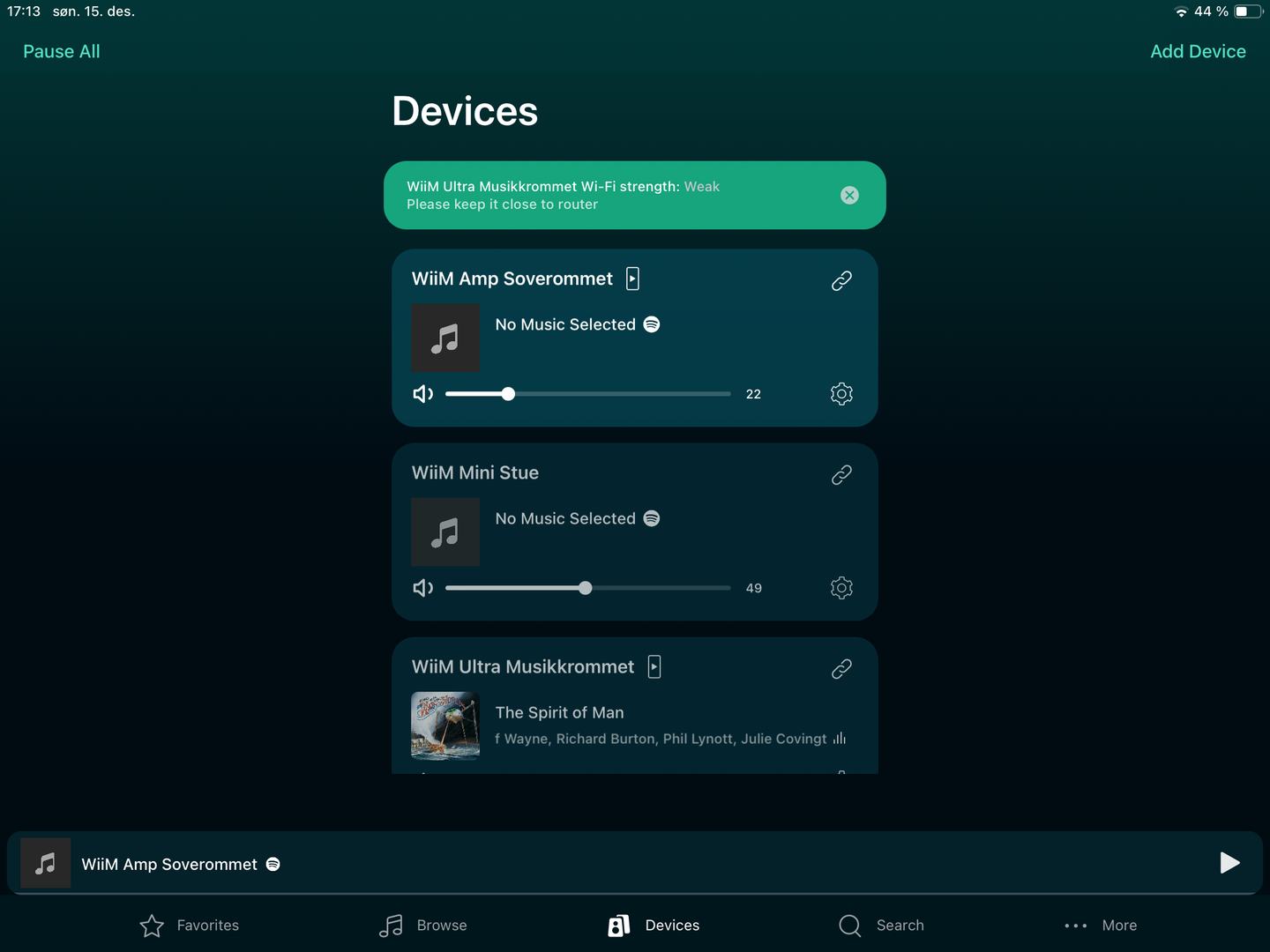Adjust WiiM Mini Stue volume slider
1270x952 pixels.
click(x=588, y=588)
